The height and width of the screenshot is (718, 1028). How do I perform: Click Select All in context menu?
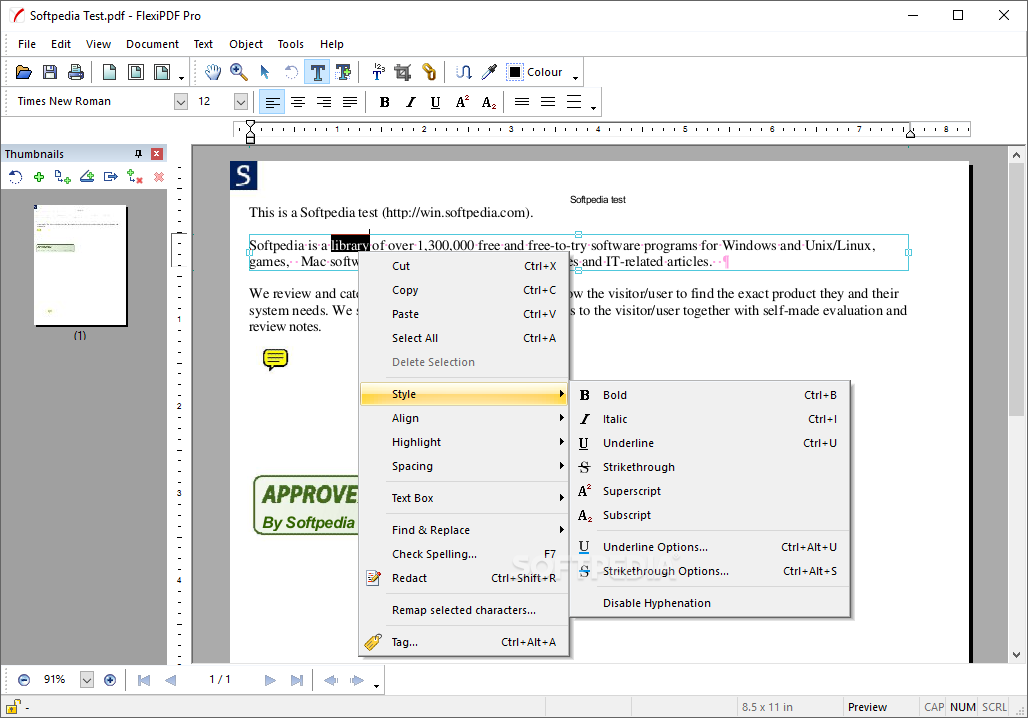464,338
